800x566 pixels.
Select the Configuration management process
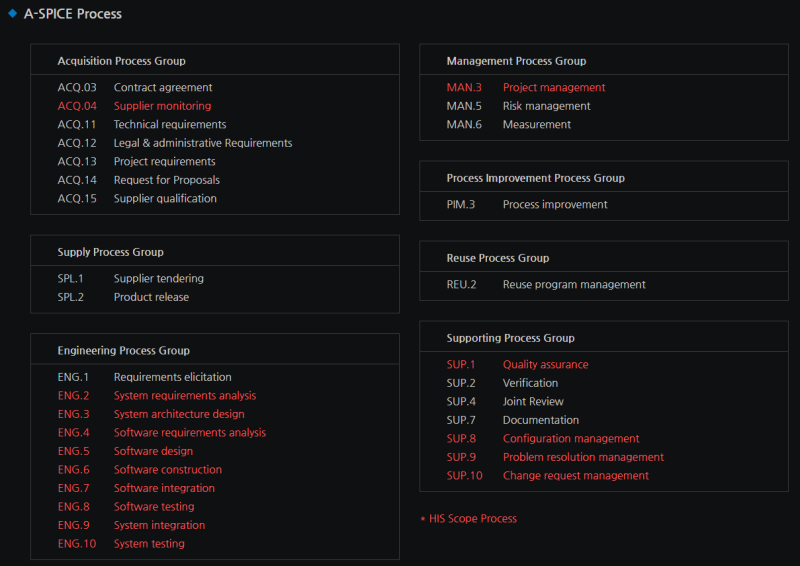point(570,439)
